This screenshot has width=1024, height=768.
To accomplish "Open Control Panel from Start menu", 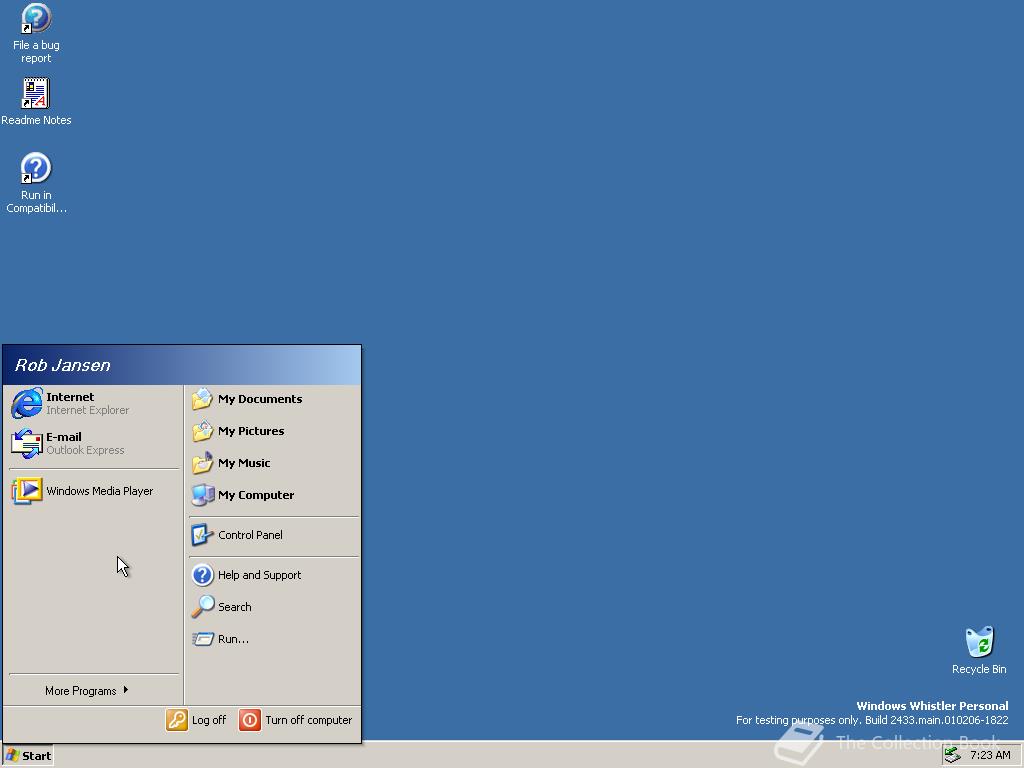I will (274, 535).
